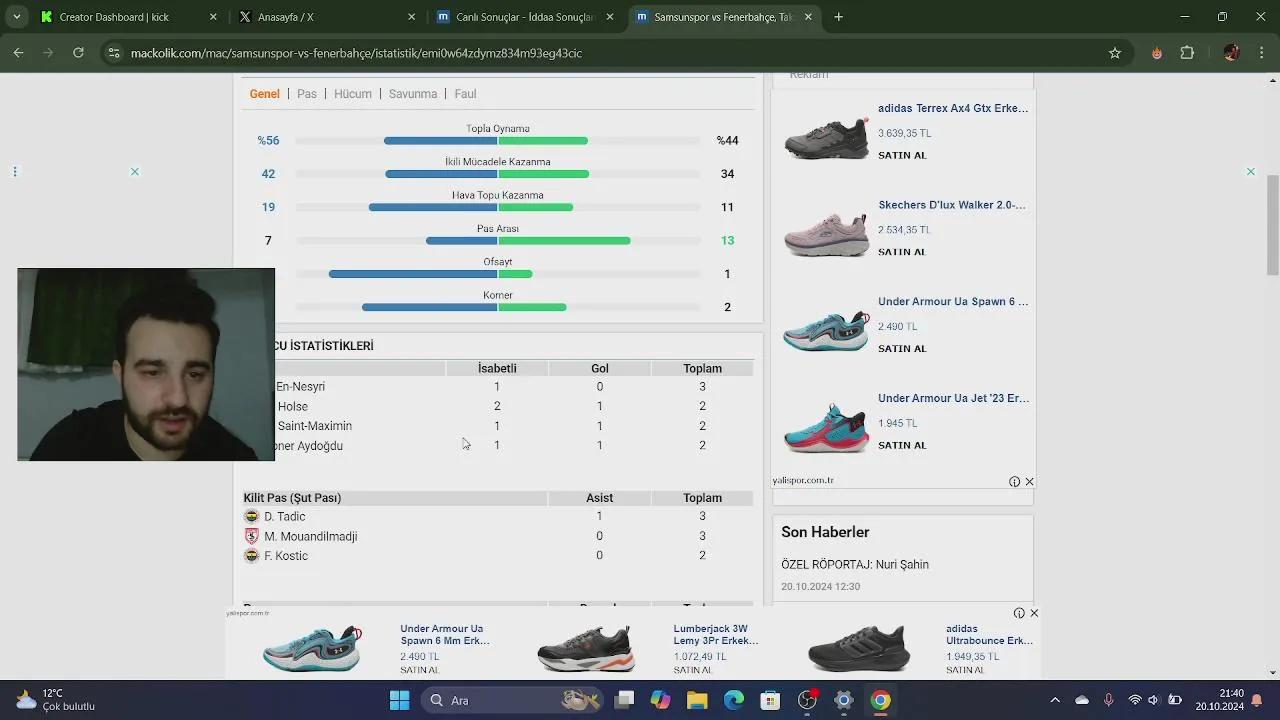Bookmark this page with star icon

(1115, 53)
